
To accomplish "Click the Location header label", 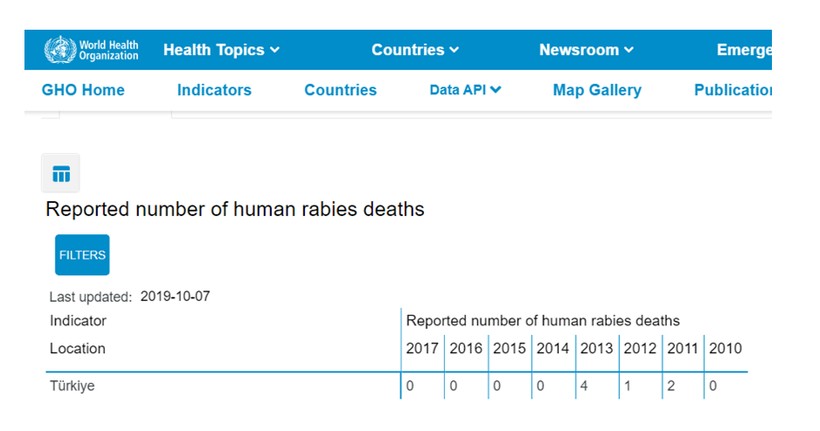I will point(77,348).
